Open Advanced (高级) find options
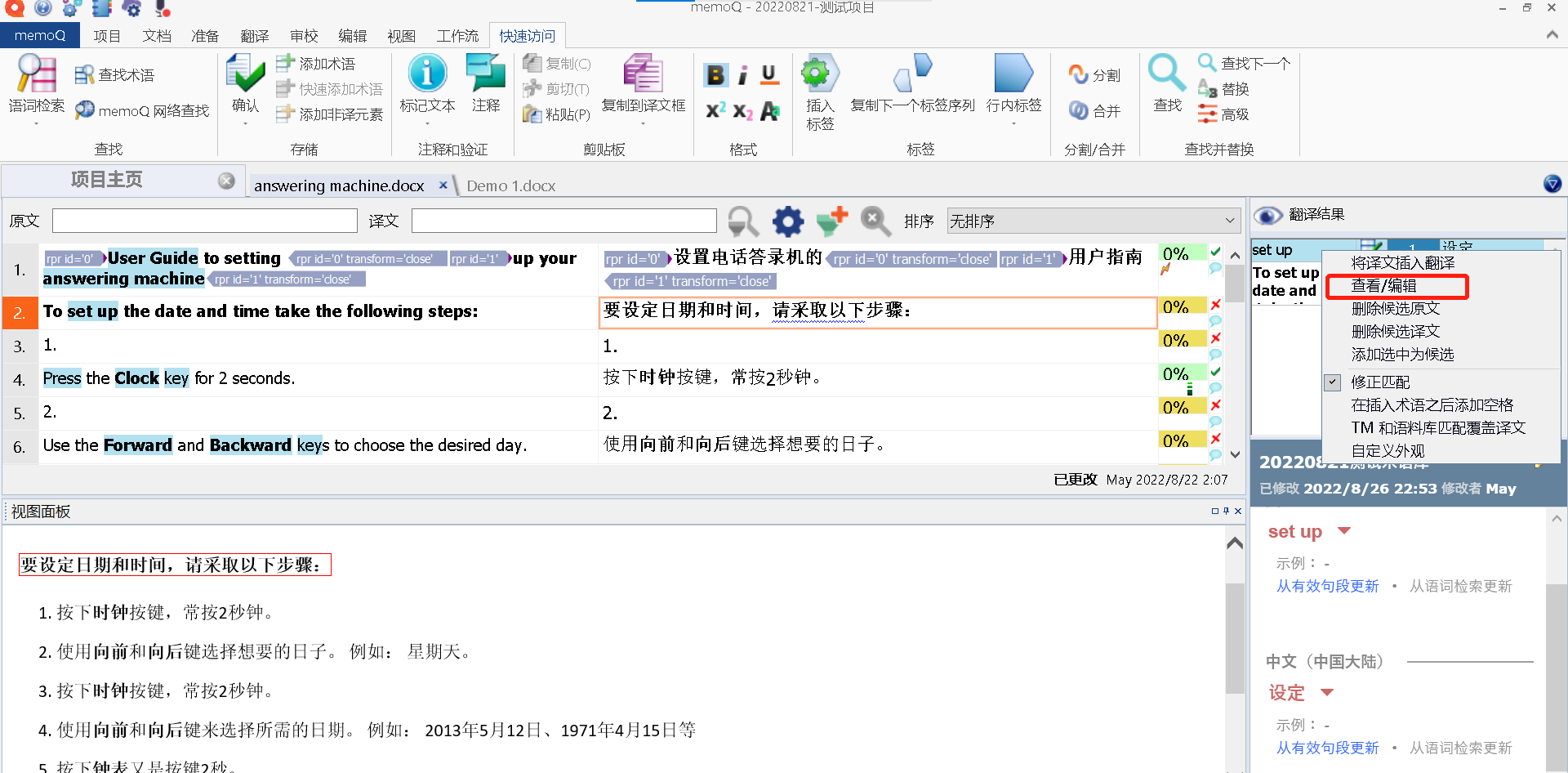The image size is (1568, 773). (x=1223, y=114)
